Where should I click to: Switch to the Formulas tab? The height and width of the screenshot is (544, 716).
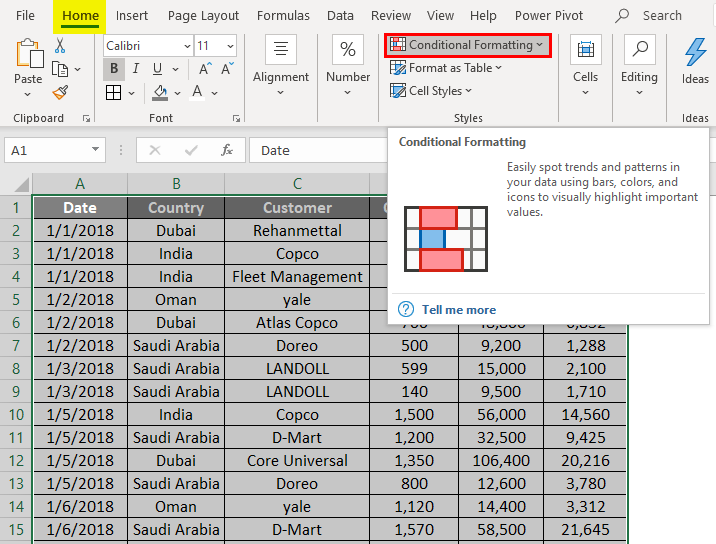[283, 16]
